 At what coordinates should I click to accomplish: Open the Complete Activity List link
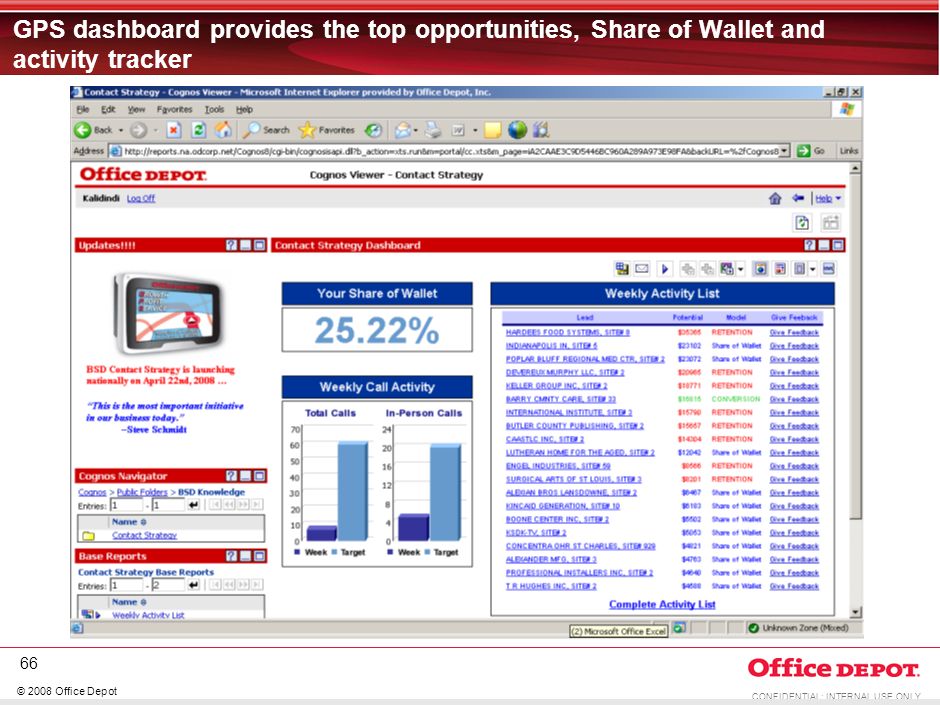point(662,604)
